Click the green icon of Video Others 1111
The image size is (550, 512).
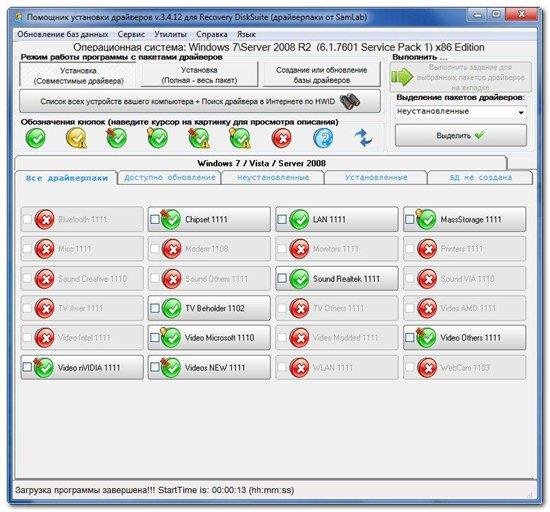point(426,338)
